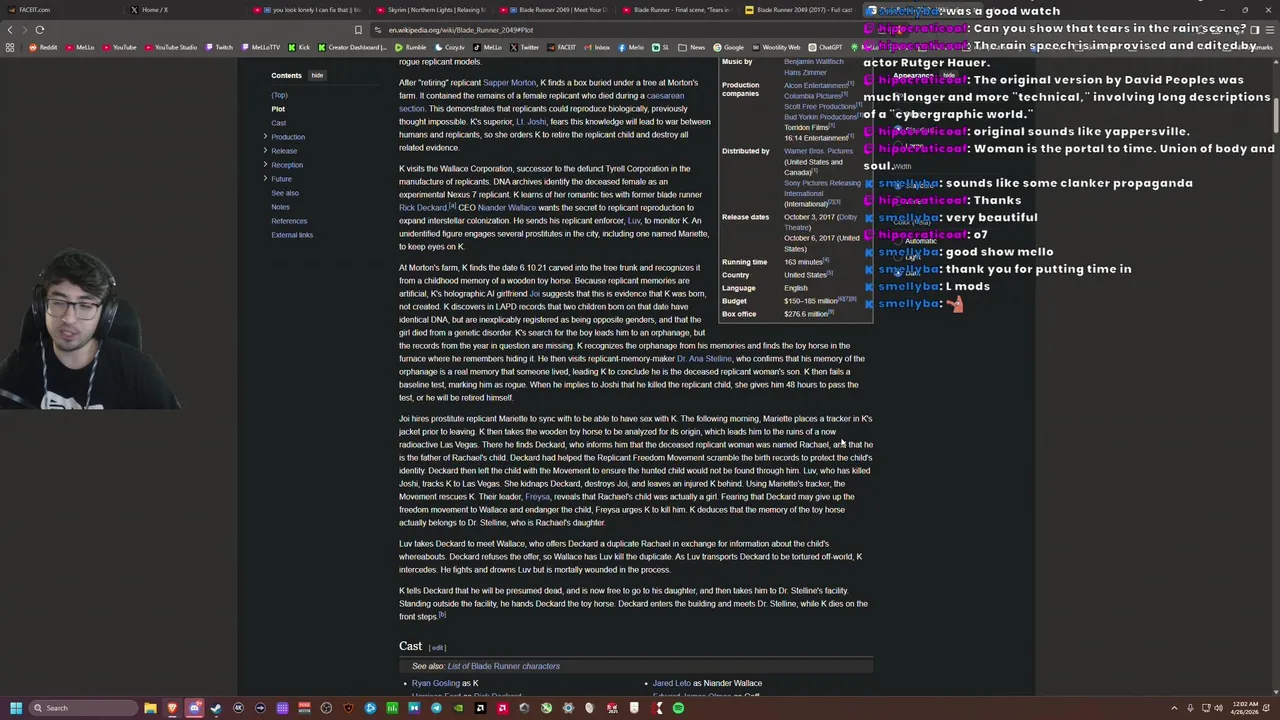This screenshot has height=720, width=1280.
Task: Open the Google bookmark
Action: pos(729,47)
